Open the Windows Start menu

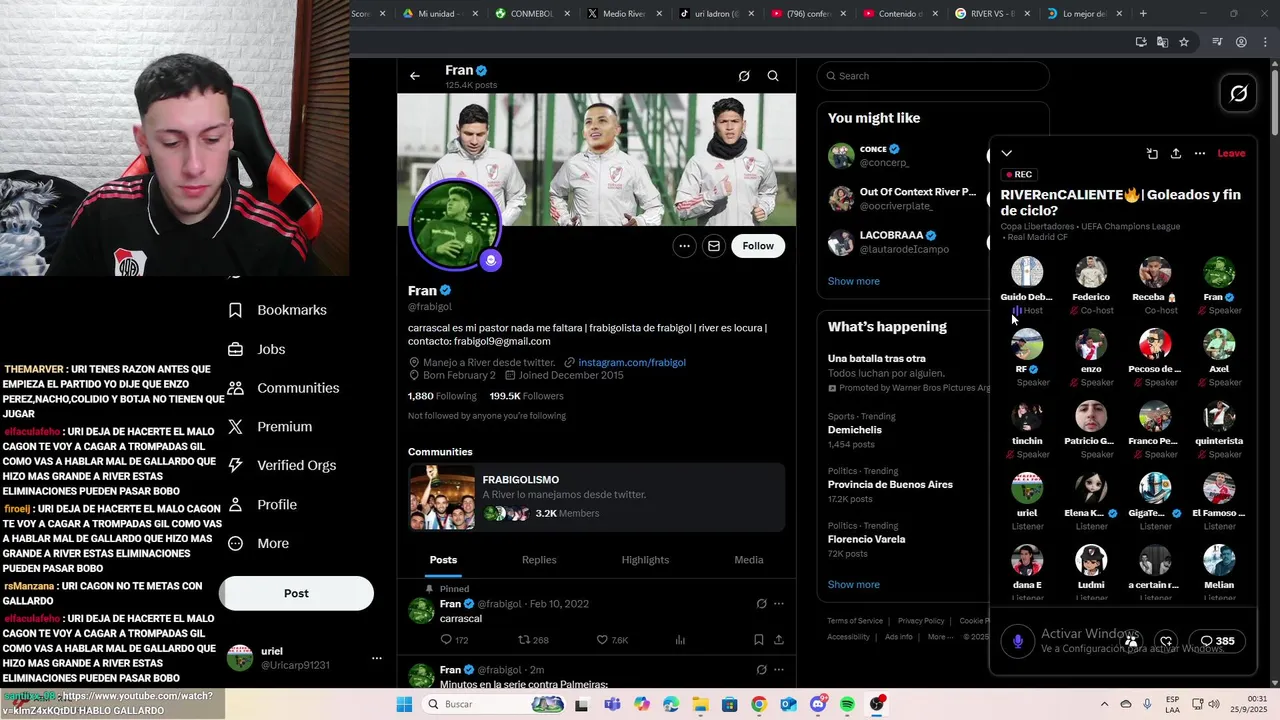404,704
